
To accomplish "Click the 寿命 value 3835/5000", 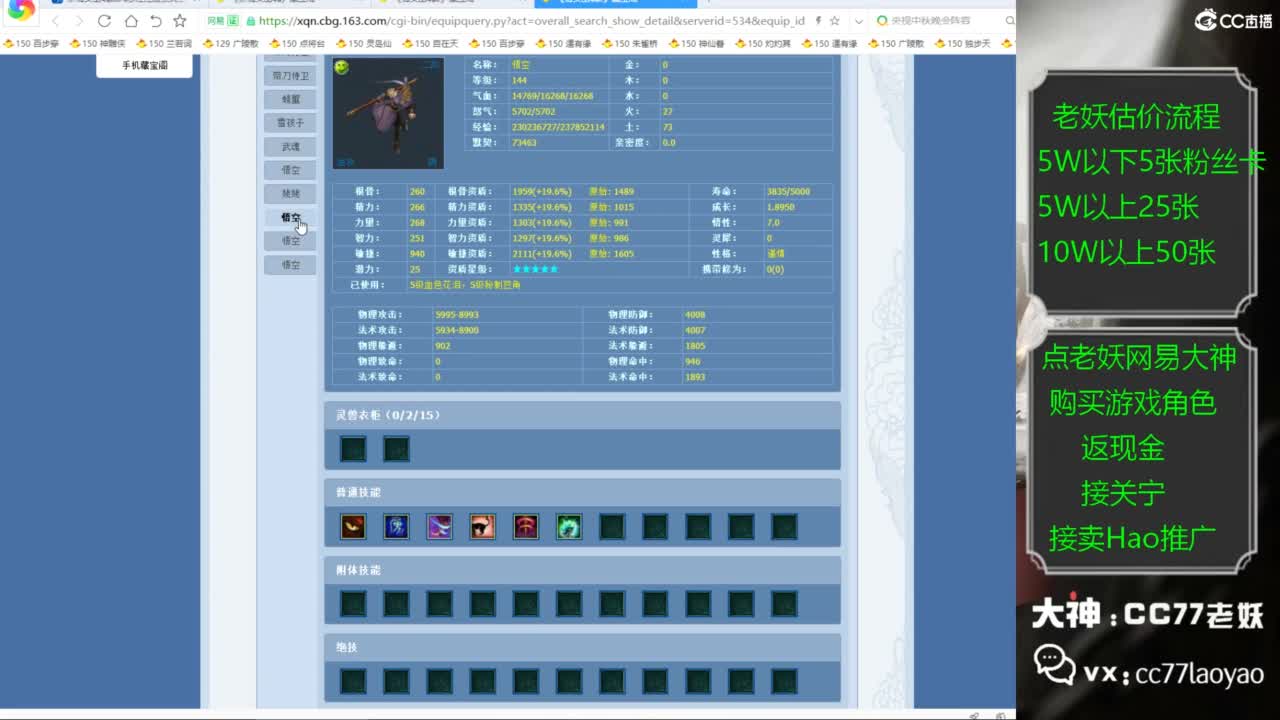I will [x=788, y=191].
